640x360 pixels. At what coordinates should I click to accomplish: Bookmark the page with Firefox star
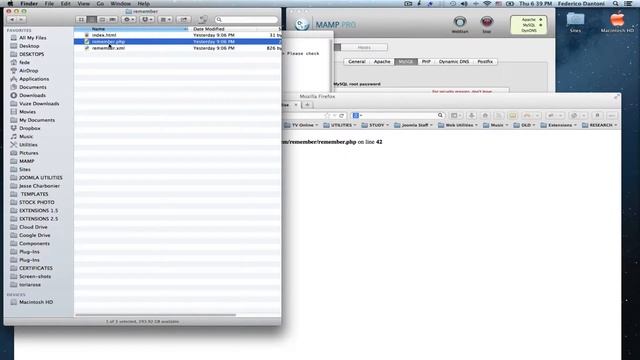pos(327,116)
